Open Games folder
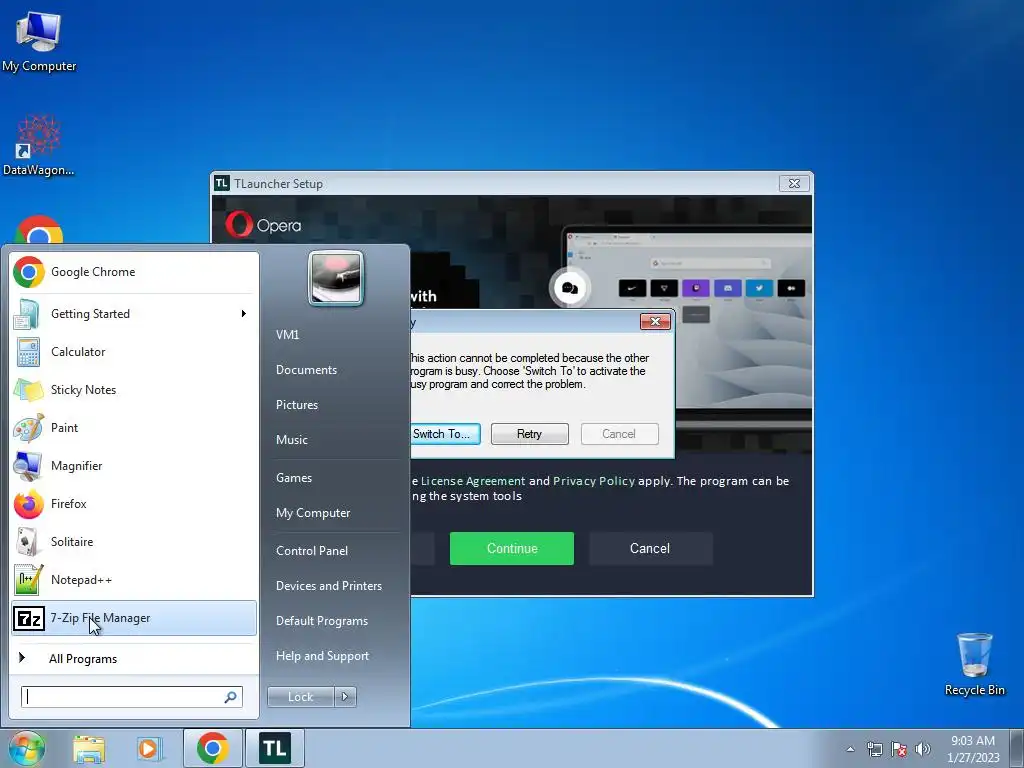The height and width of the screenshot is (768, 1024). [294, 477]
